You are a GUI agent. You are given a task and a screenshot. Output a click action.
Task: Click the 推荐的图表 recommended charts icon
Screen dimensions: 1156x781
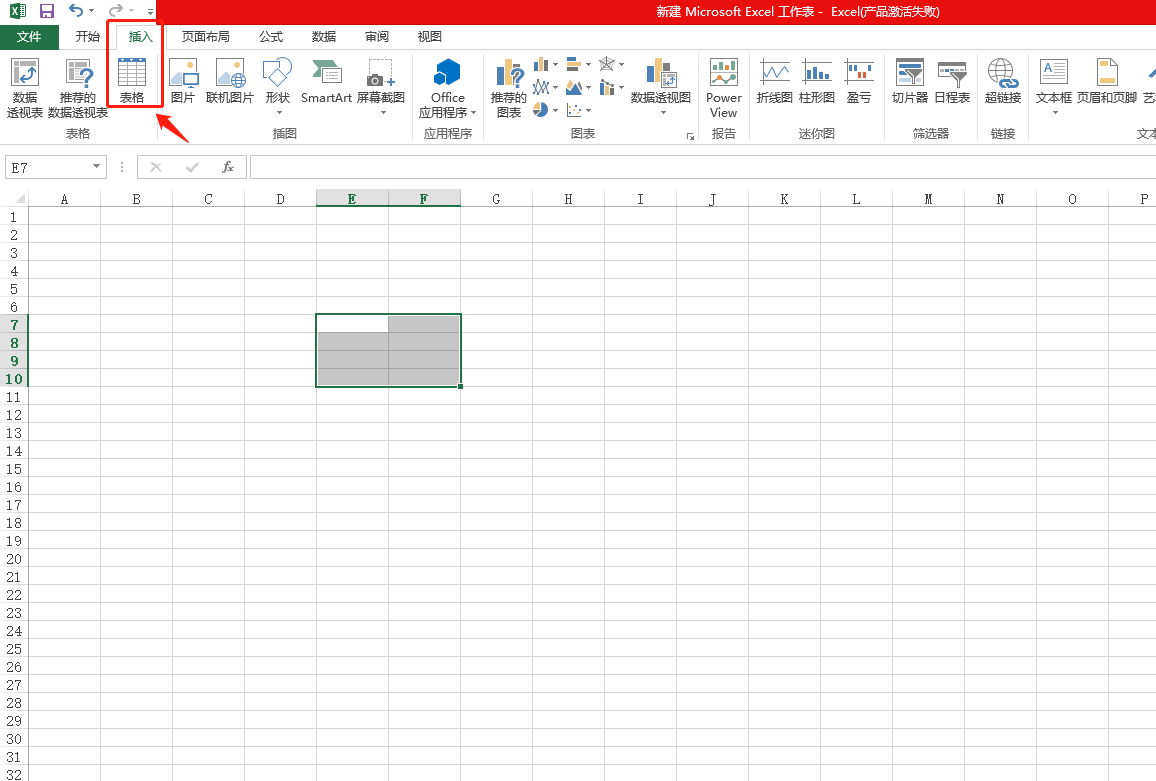(509, 87)
